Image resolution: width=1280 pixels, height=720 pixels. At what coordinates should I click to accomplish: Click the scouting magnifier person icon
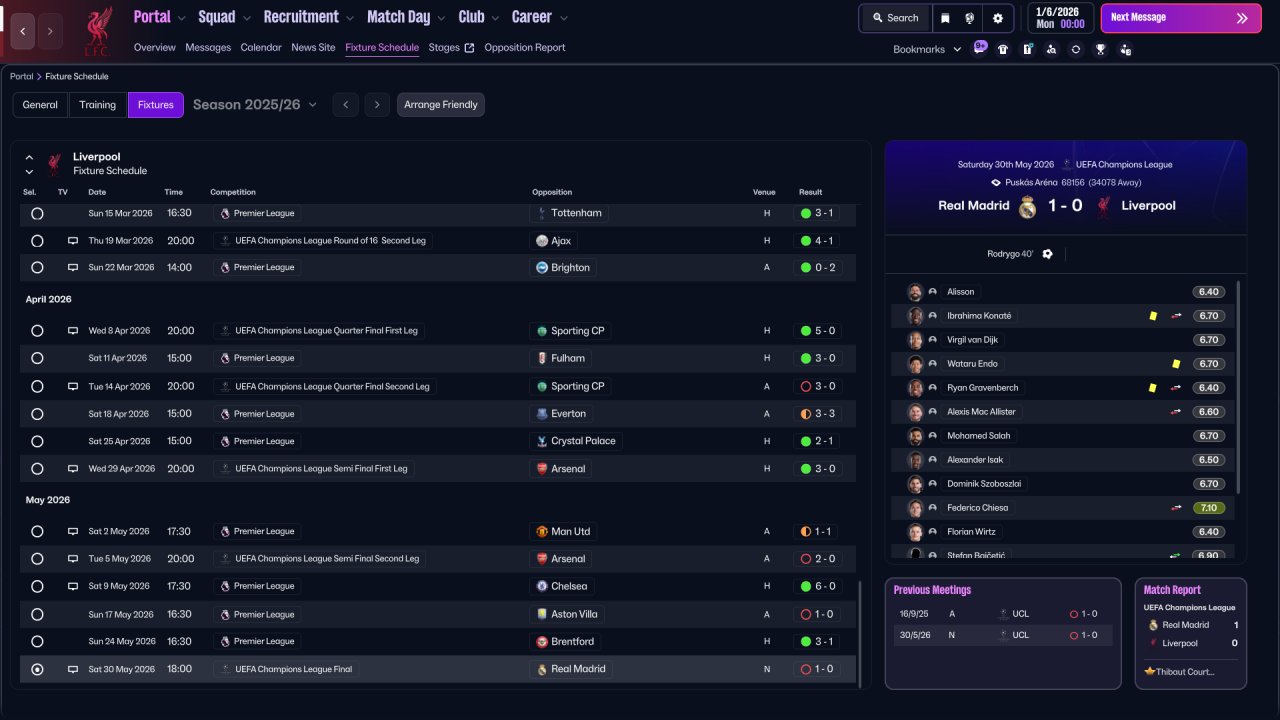pyautogui.click(x=1051, y=49)
